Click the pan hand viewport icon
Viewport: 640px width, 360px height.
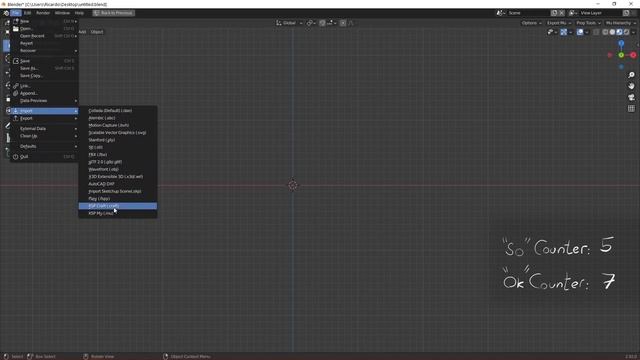(631, 86)
